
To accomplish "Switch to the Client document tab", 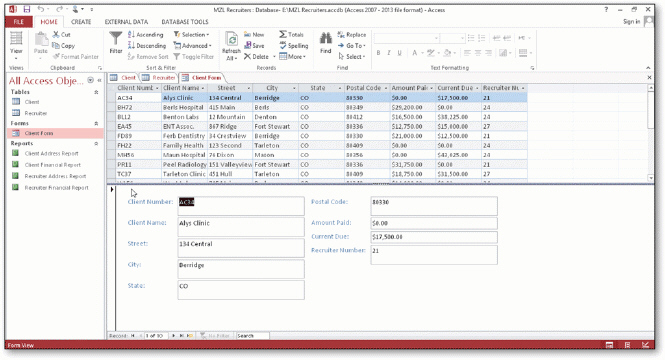I will click(123, 78).
